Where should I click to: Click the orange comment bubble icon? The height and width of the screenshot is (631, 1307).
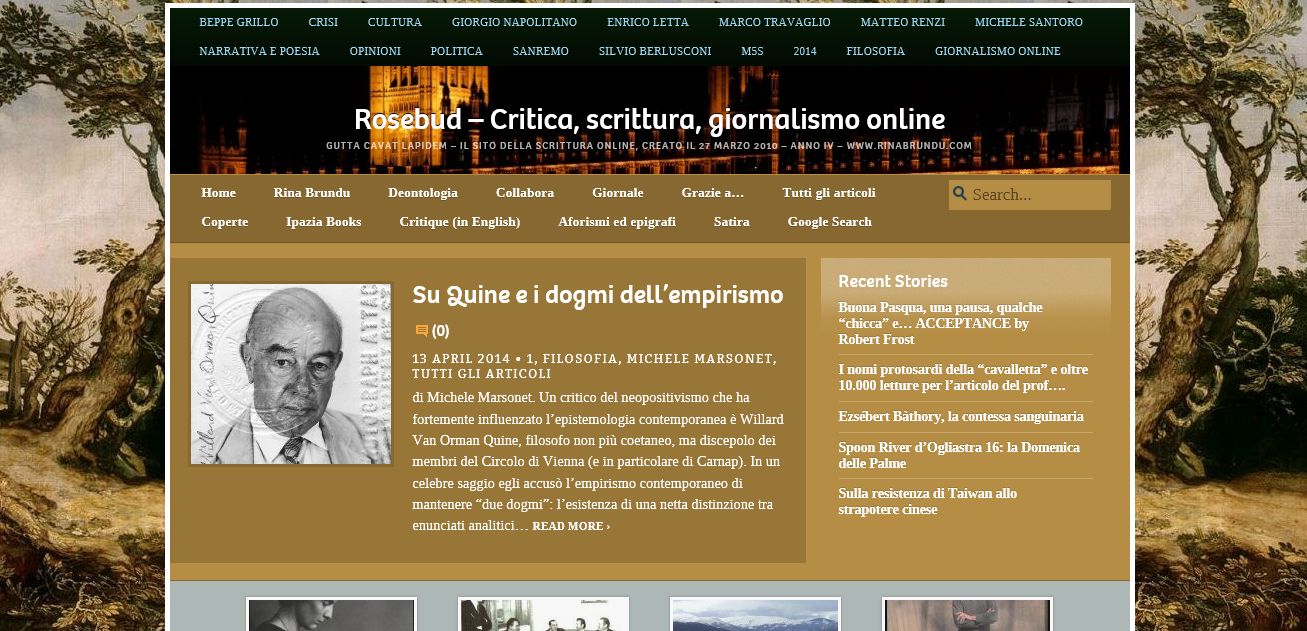coord(421,331)
